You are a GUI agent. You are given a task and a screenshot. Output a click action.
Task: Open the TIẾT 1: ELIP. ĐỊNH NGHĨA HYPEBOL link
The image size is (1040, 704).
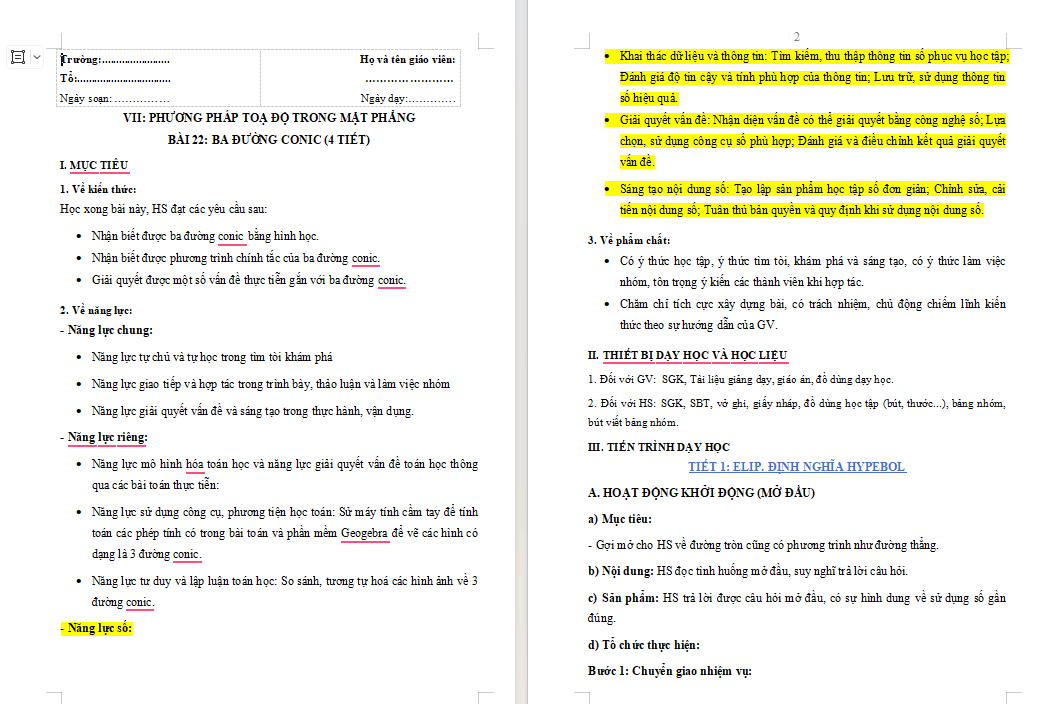[x=797, y=466]
